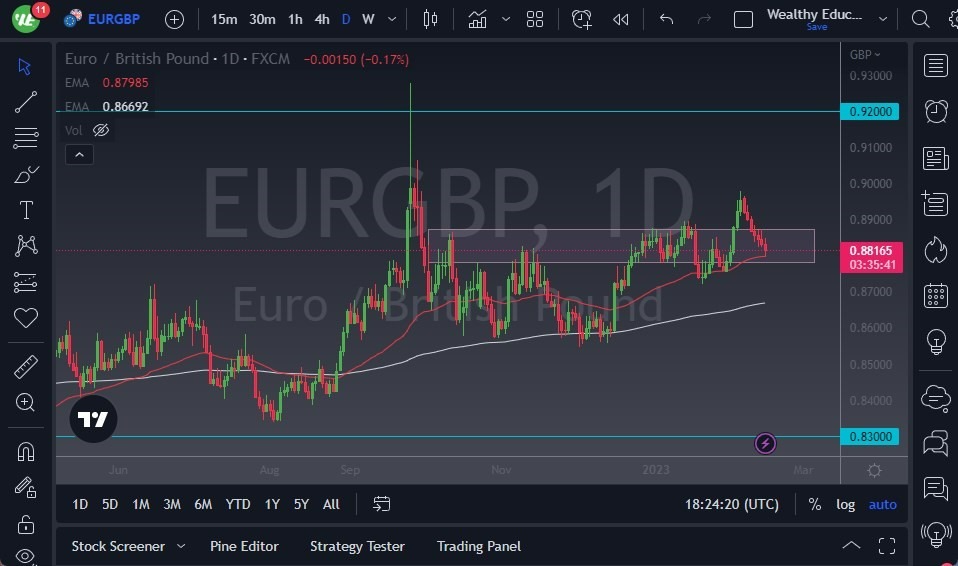The height and width of the screenshot is (566, 958).
Task: Select the trend line drawing tool
Action: pyautogui.click(x=26, y=102)
